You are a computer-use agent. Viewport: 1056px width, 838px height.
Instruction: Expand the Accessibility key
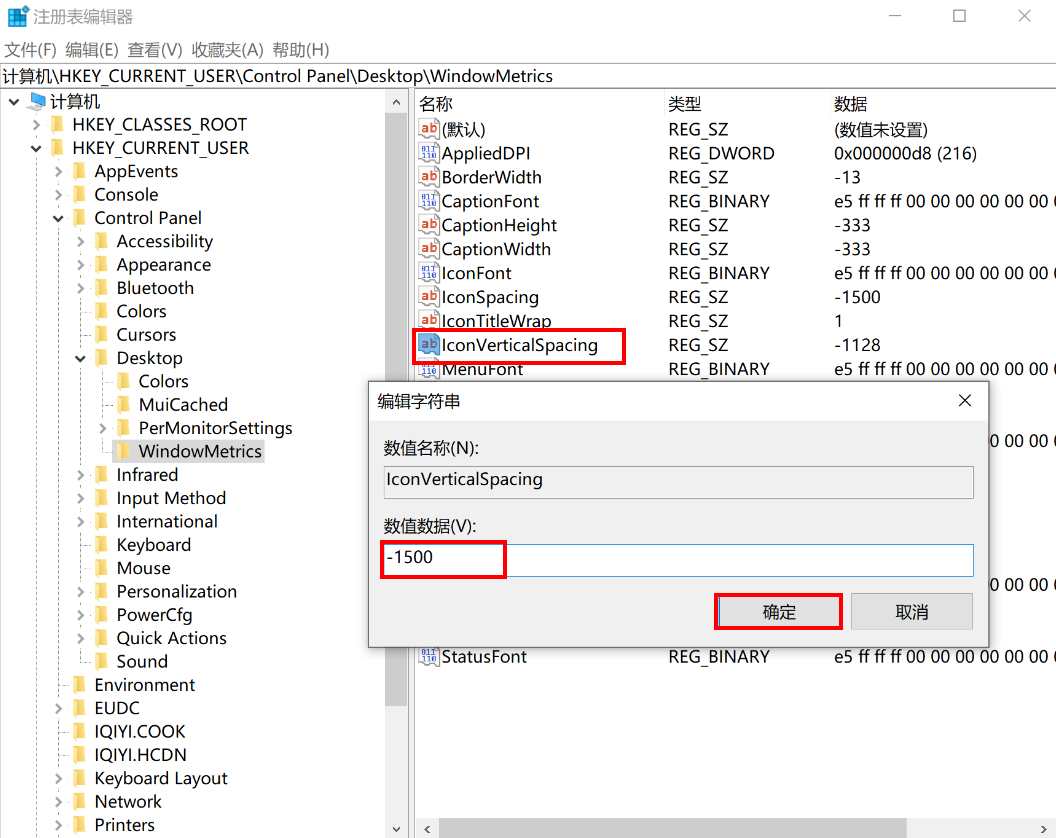81,242
